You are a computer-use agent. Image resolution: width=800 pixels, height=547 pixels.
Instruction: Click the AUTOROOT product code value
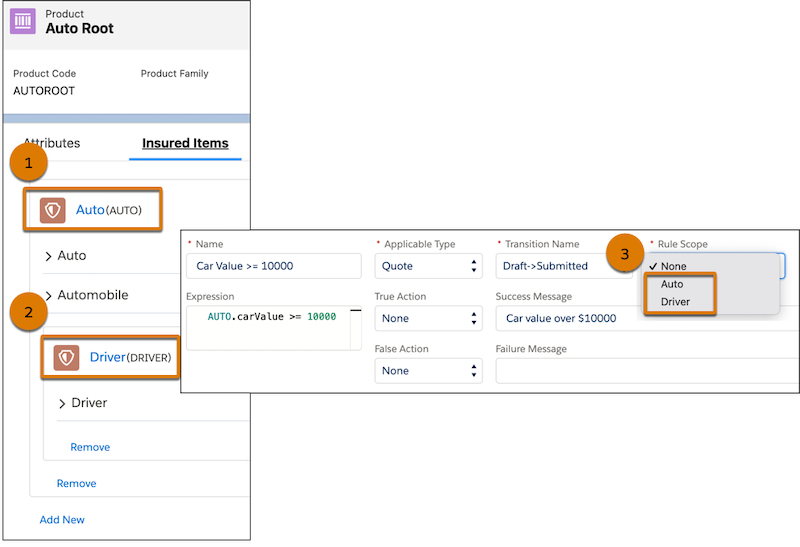pos(44,91)
